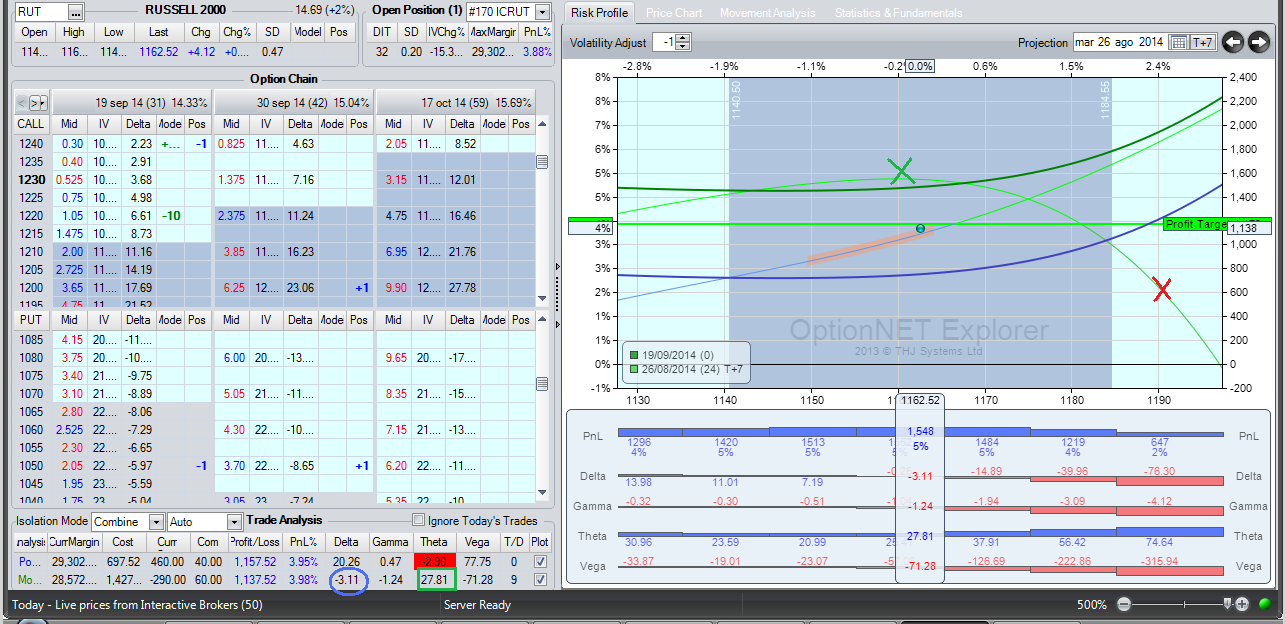Click the green X marker on chart

[902, 170]
